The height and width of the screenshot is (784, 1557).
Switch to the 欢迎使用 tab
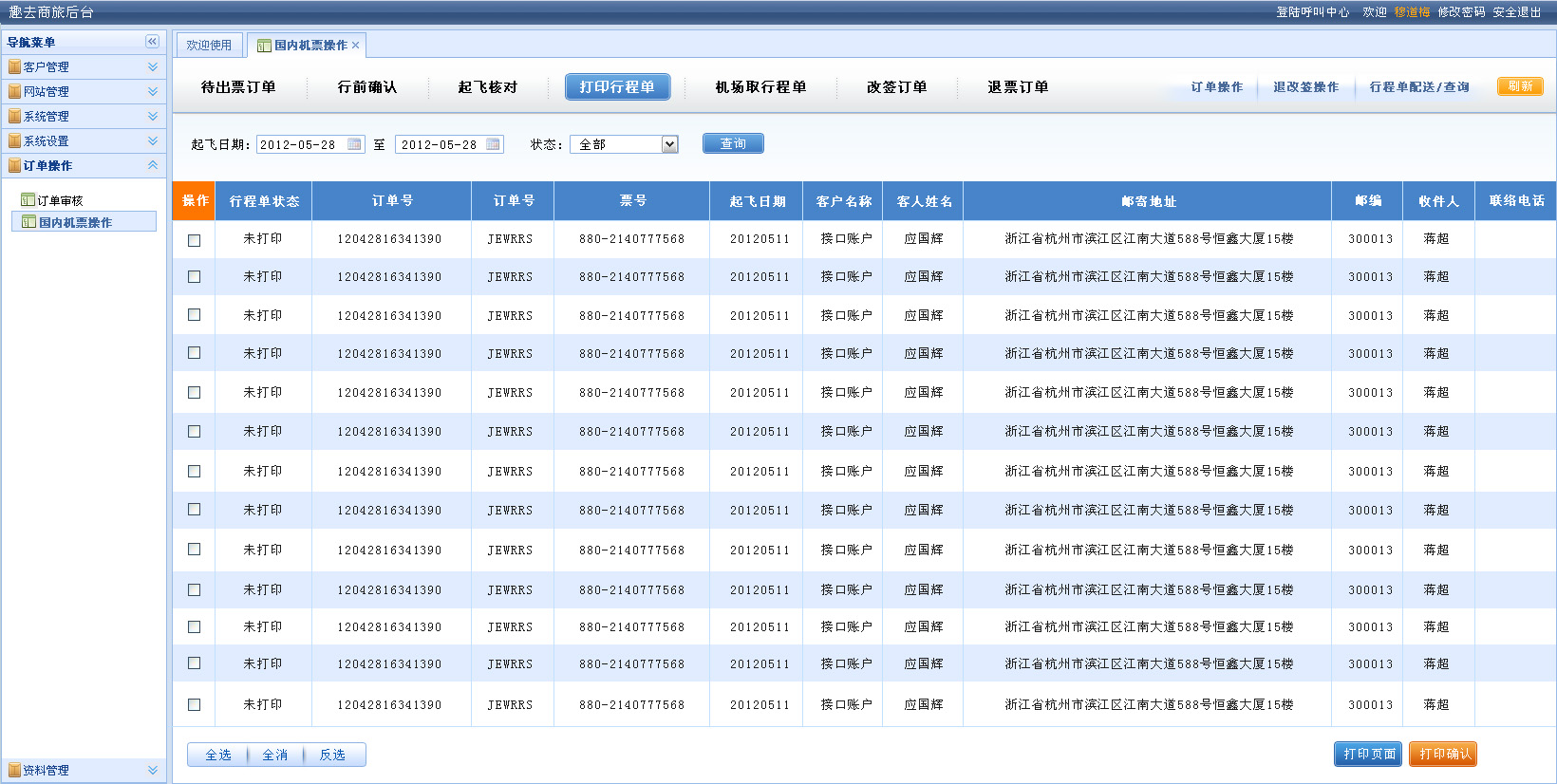[209, 46]
